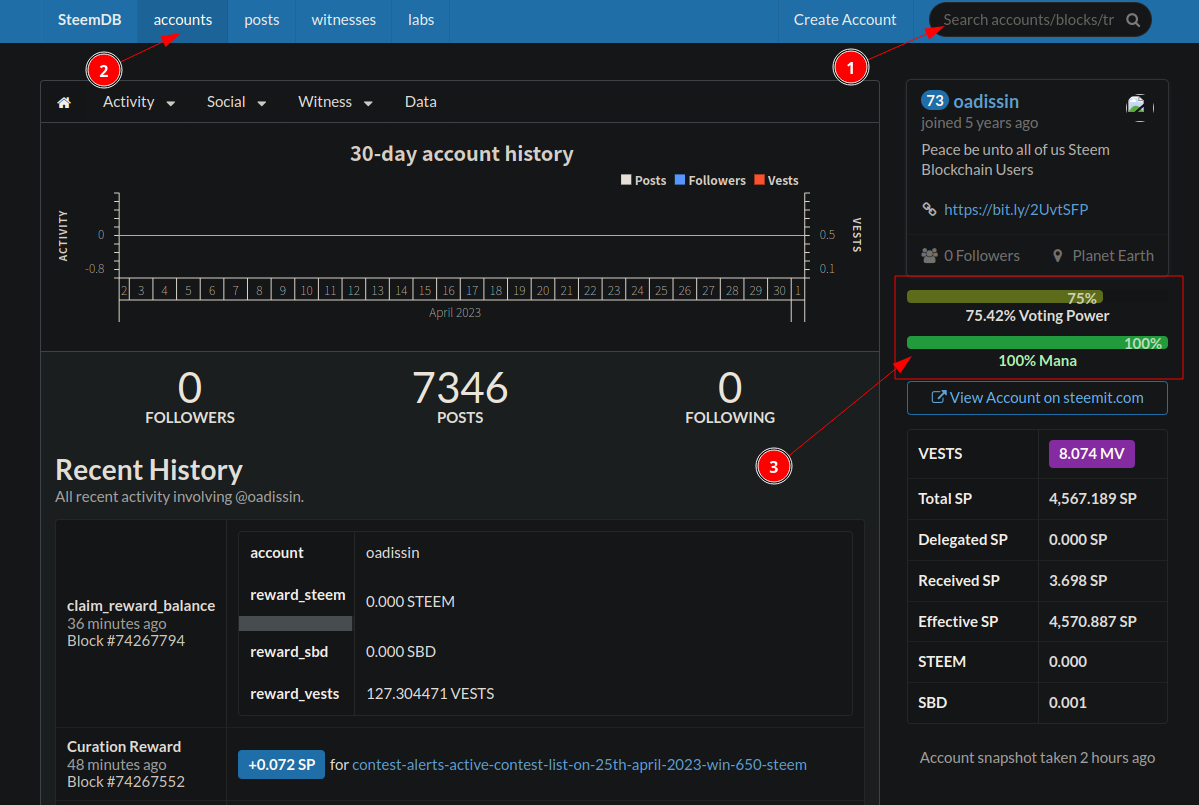The width and height of the screenshot is (1199, 805).
Task: Click the oadissin profile avatar image
Action: (1137, 106)
